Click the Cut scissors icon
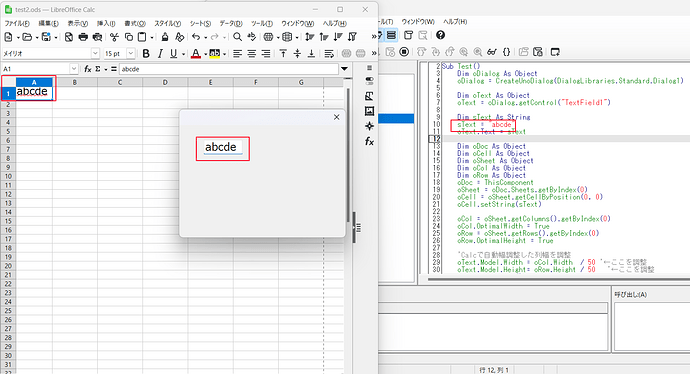The width and height of the screenshot is (690, 374). [114, 37]
